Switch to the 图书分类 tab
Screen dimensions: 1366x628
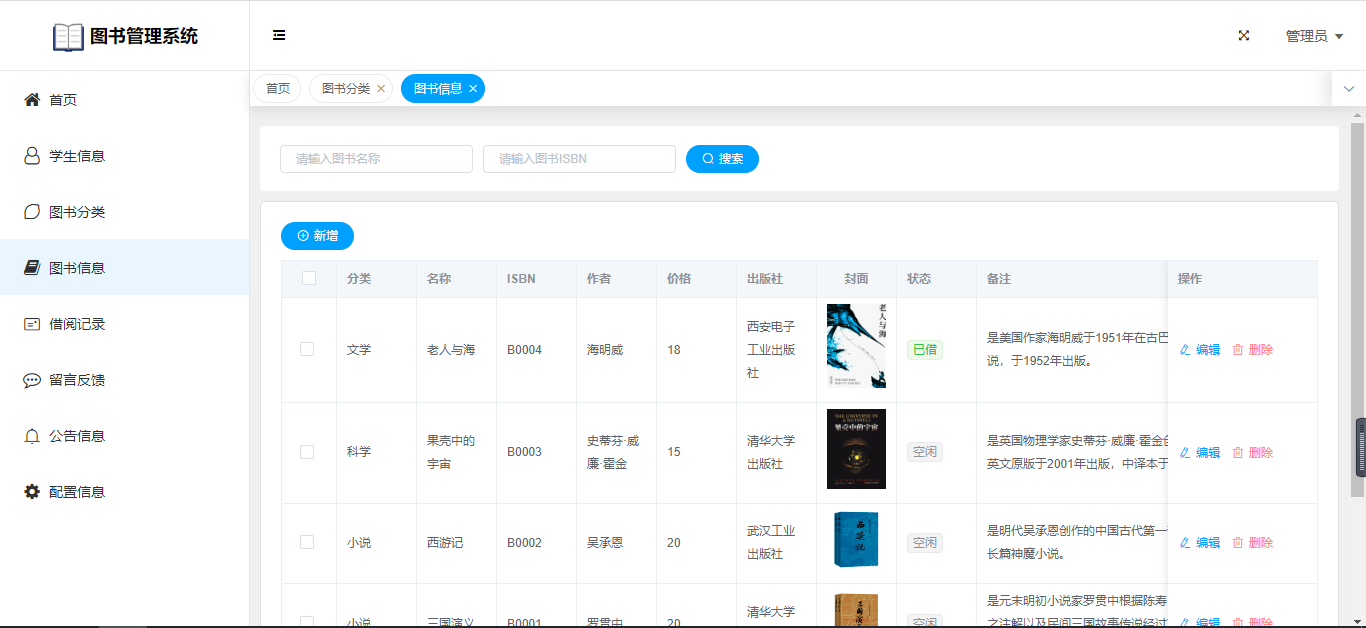[x=345, y=89]
